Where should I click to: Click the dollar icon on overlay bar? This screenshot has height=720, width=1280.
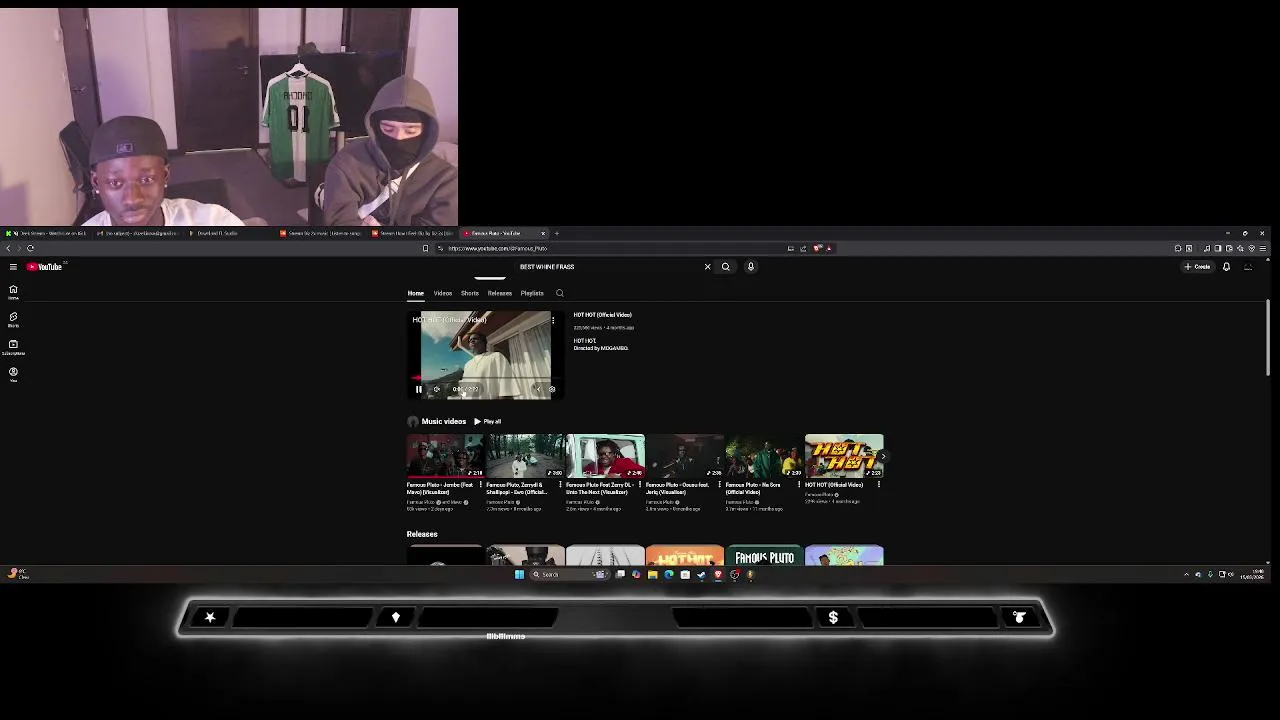(833, 618)
